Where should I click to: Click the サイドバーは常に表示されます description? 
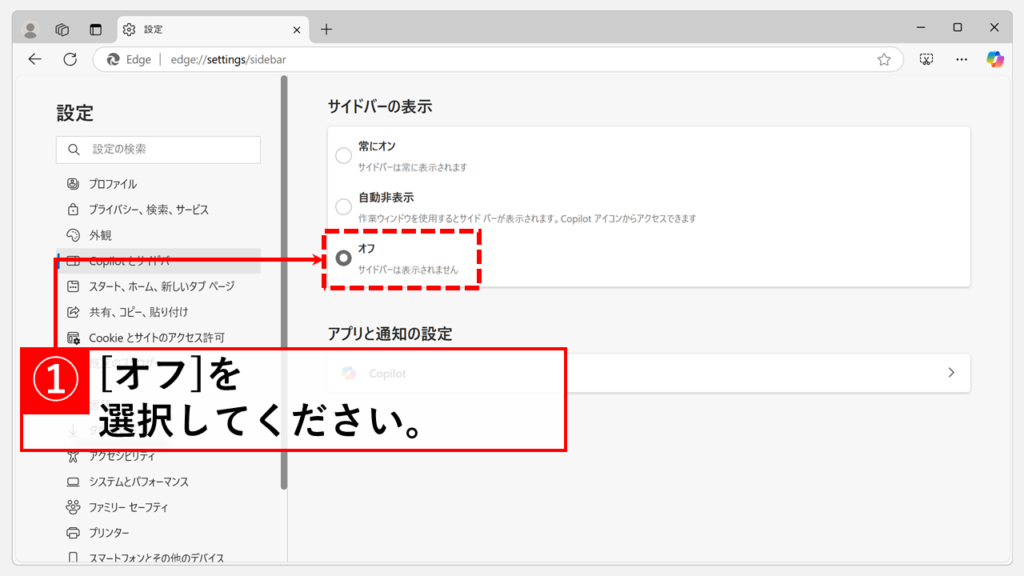click(413, 168)
